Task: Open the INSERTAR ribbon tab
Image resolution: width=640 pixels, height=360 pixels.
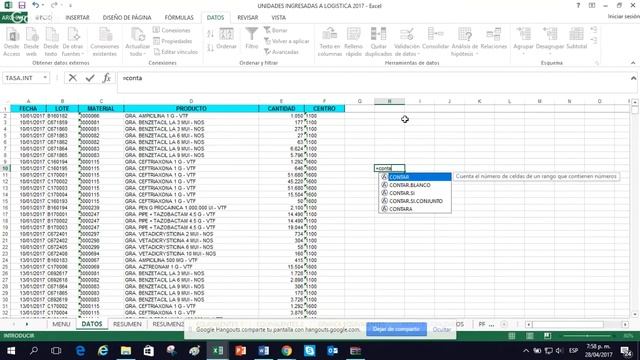Action: click(77, 18)
